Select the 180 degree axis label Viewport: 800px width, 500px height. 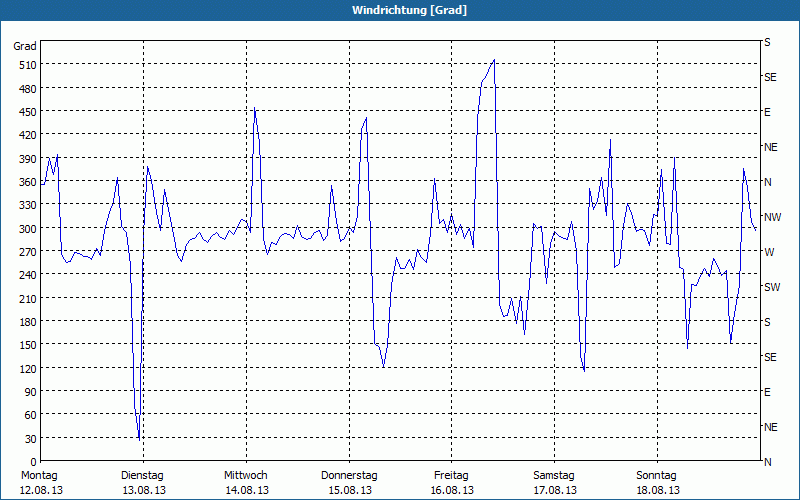(29, 322)
